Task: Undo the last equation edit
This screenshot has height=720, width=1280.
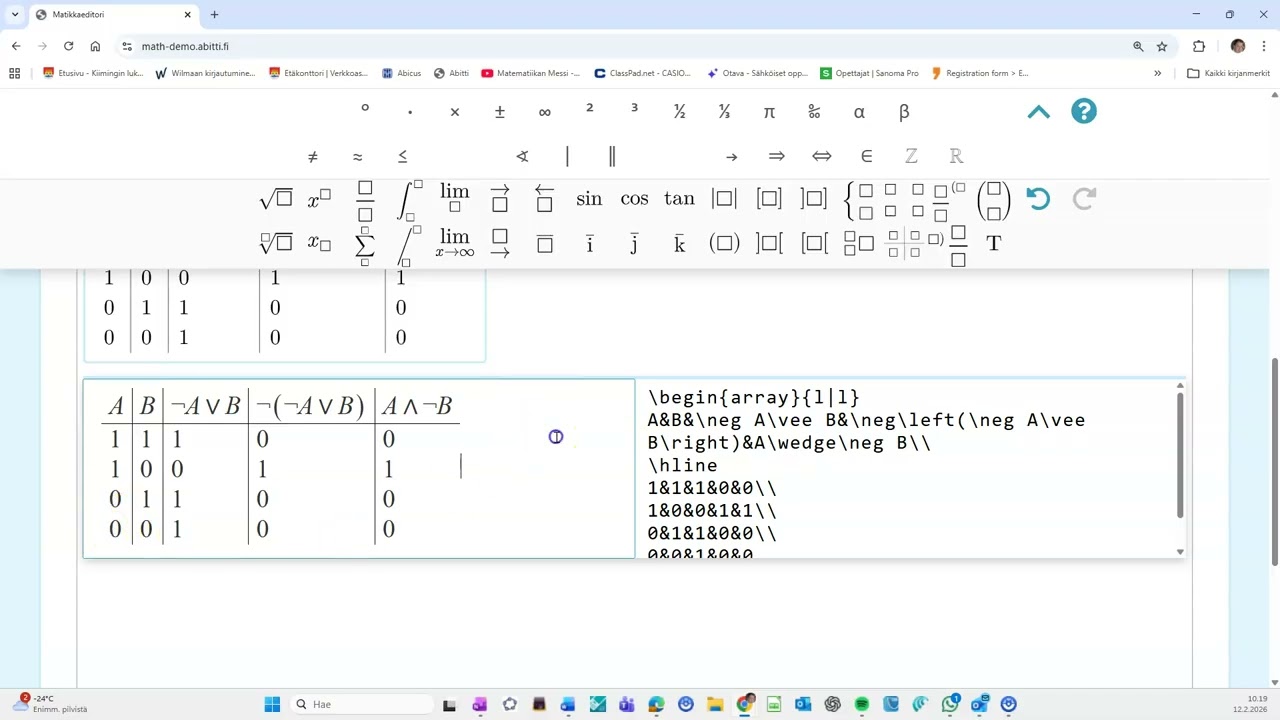Action: point(1038,199)
